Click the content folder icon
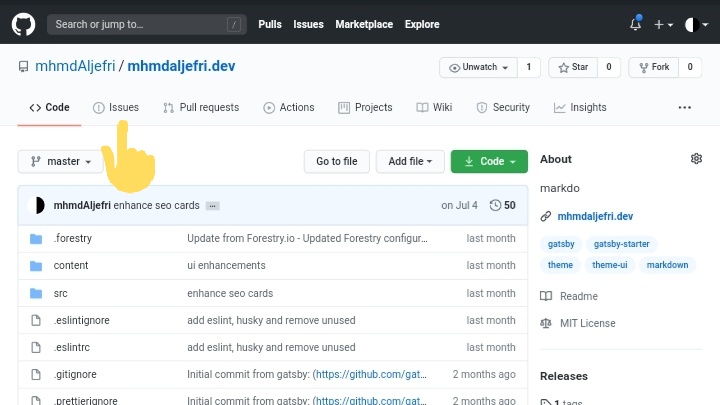This screenshot has height=405, width=720. pyautogui.click(x=36, y=266)
